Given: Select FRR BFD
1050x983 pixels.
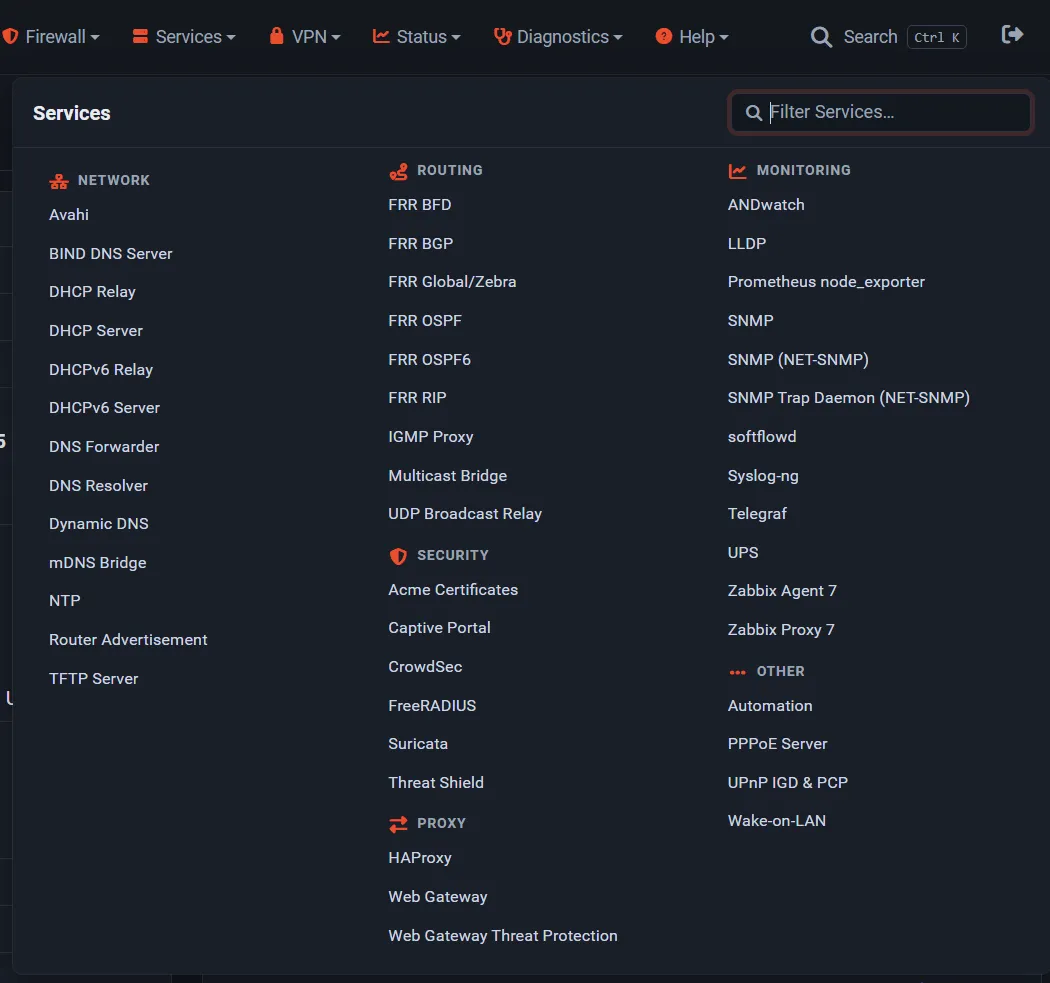Looking at the screenshot, I should 420,205.
